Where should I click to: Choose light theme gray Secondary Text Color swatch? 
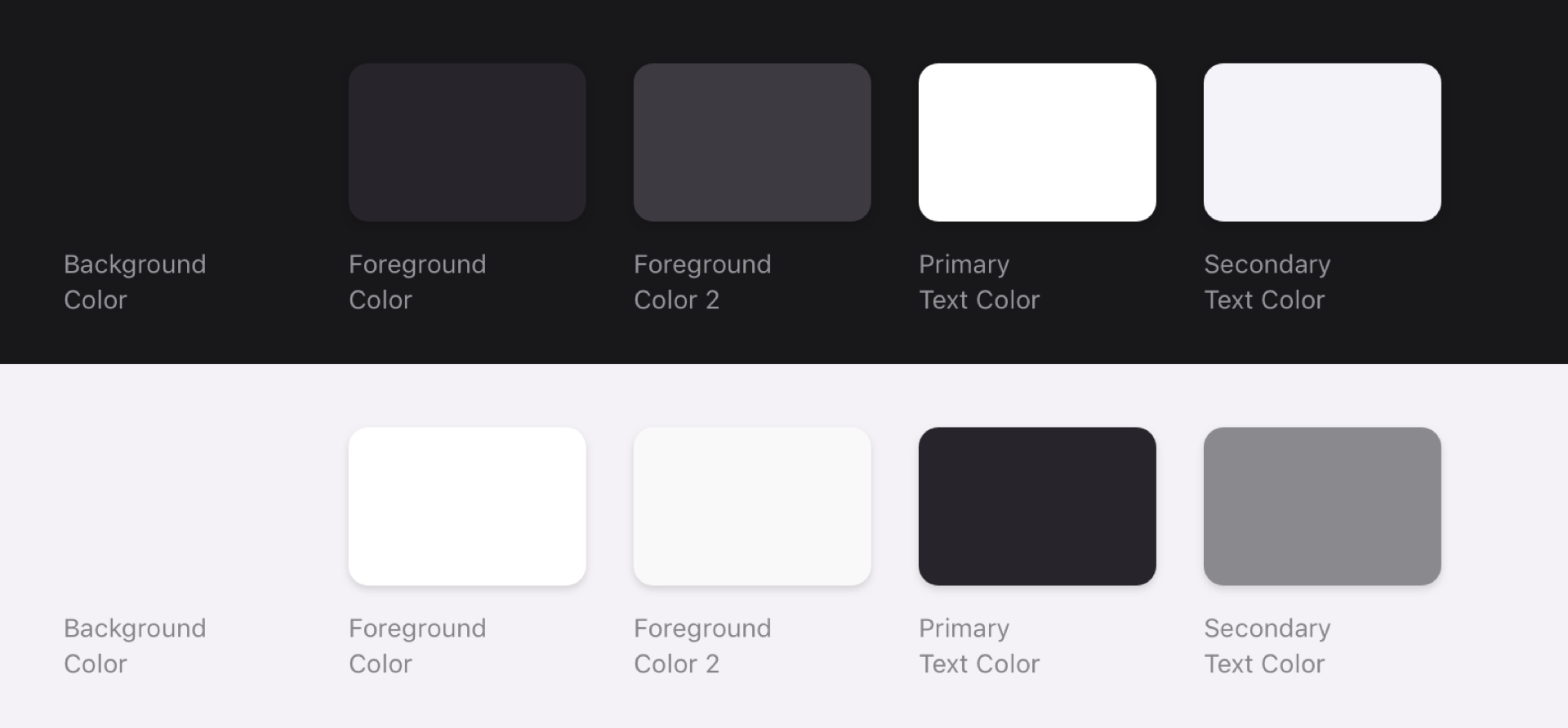tap(1322, 506)
